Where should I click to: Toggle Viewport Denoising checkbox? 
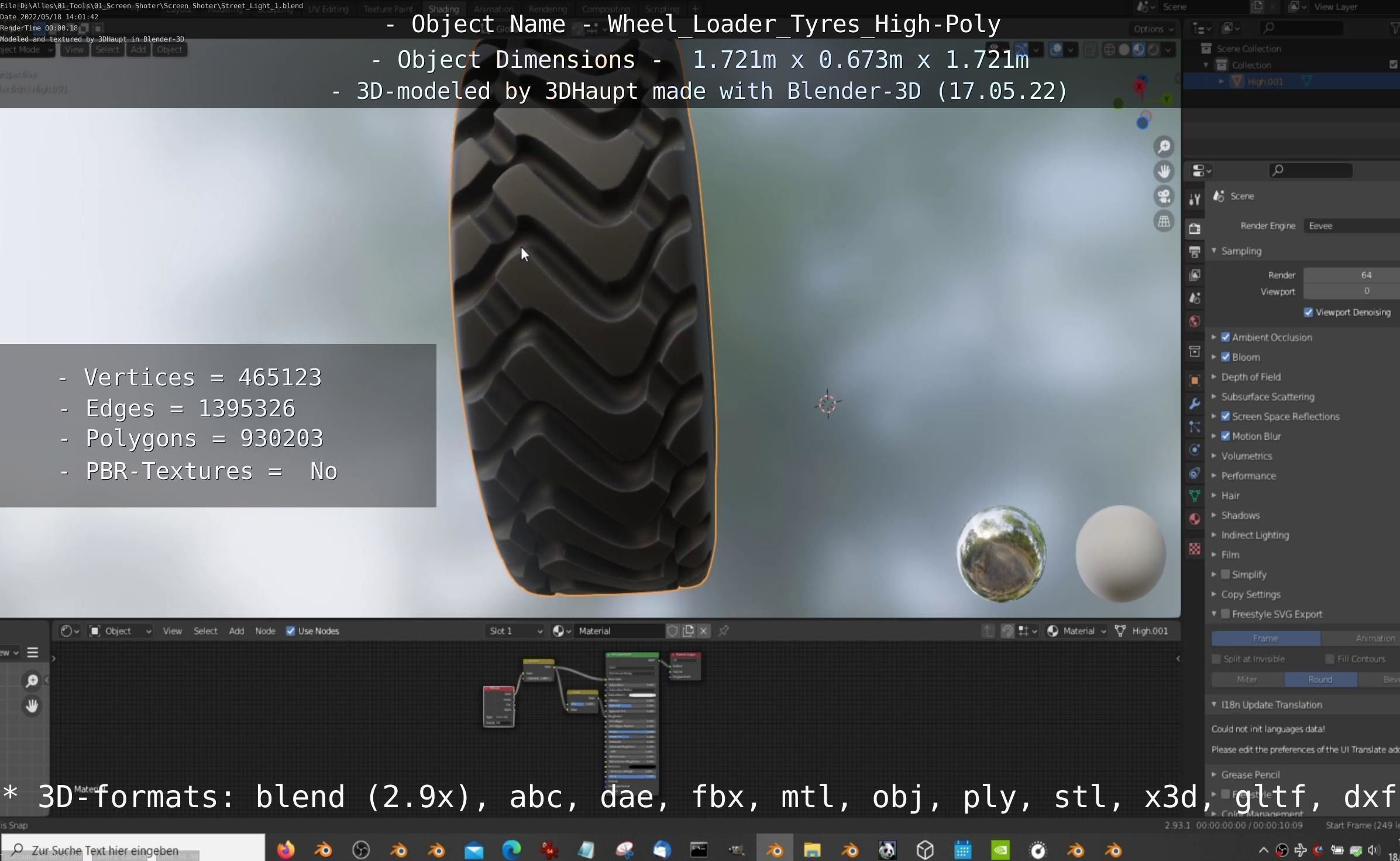[x=1309, y=312]
